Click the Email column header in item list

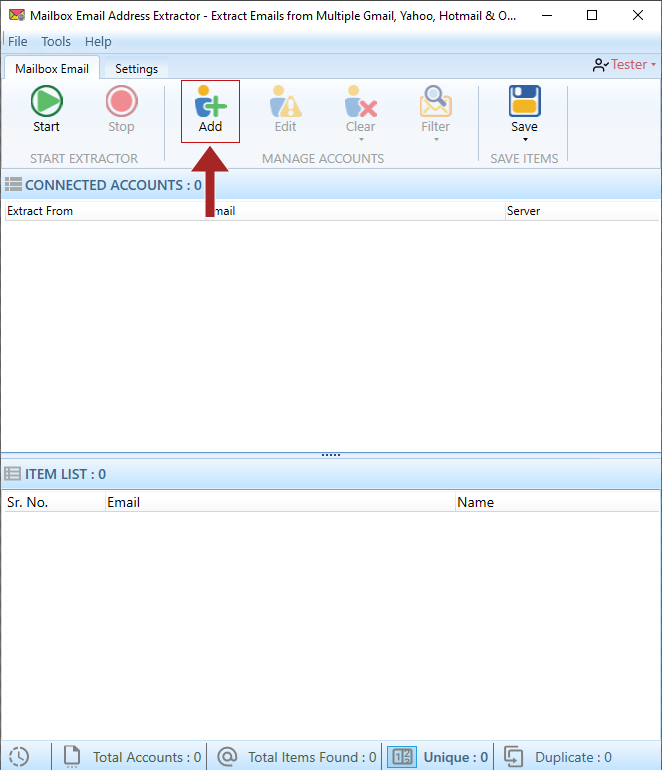tap(280, 502)
